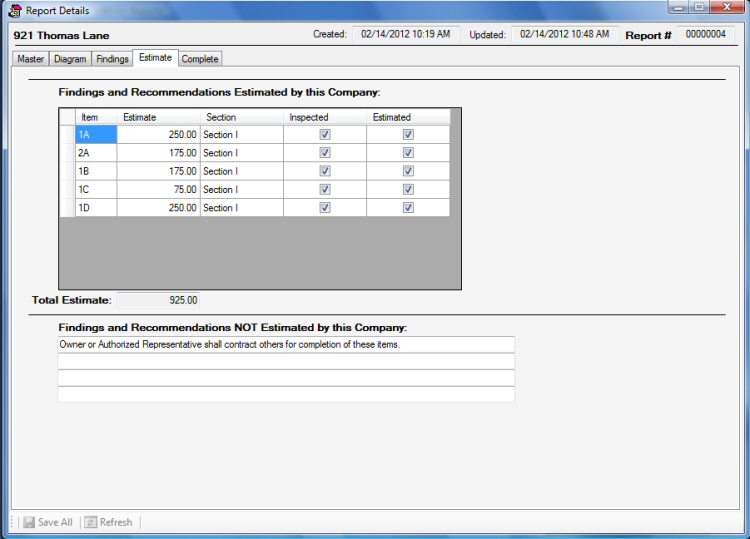Go to the Findings tab
750x539 pixels.
112,59
